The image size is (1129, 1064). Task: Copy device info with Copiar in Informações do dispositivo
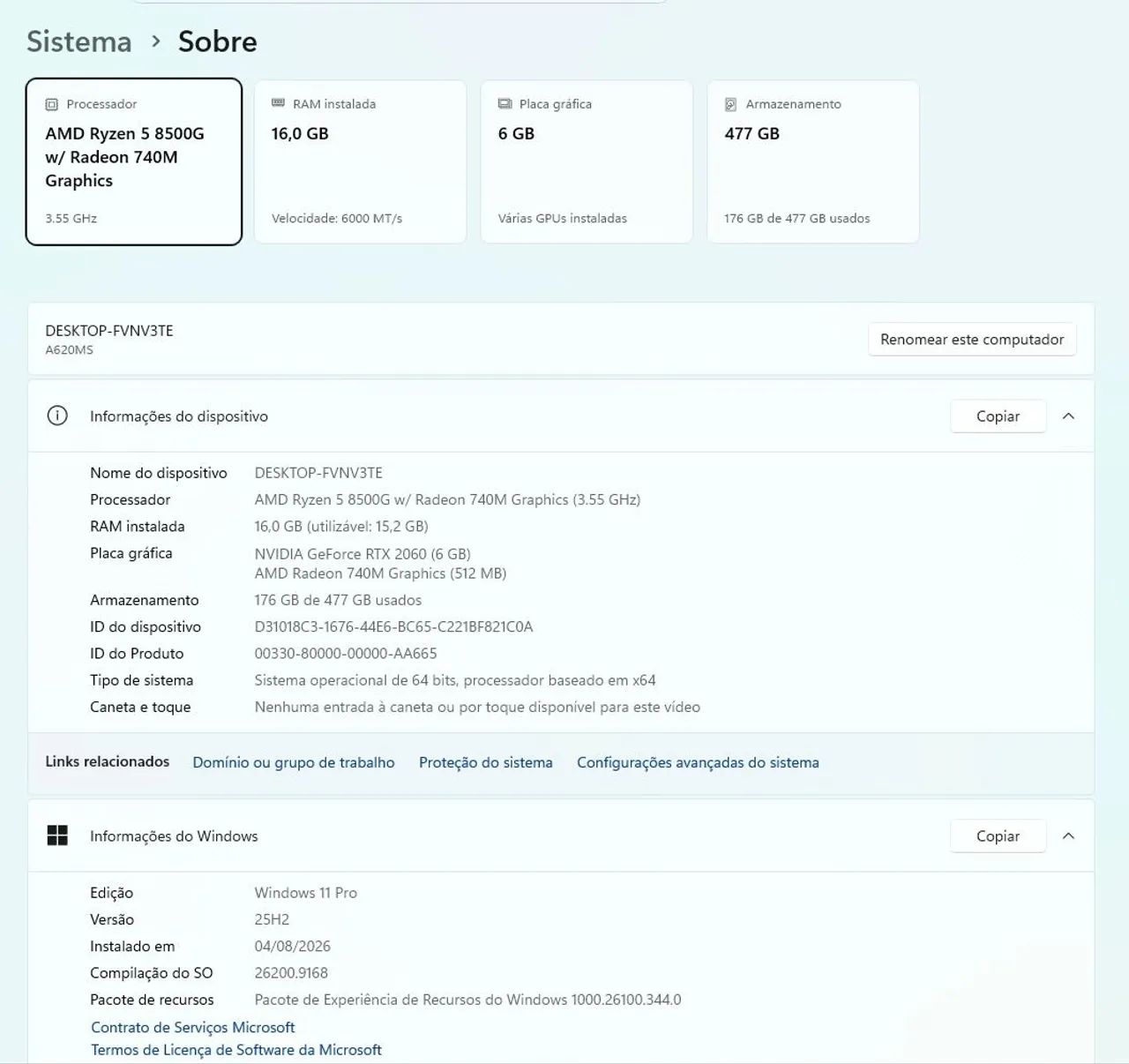click(998, 416)
